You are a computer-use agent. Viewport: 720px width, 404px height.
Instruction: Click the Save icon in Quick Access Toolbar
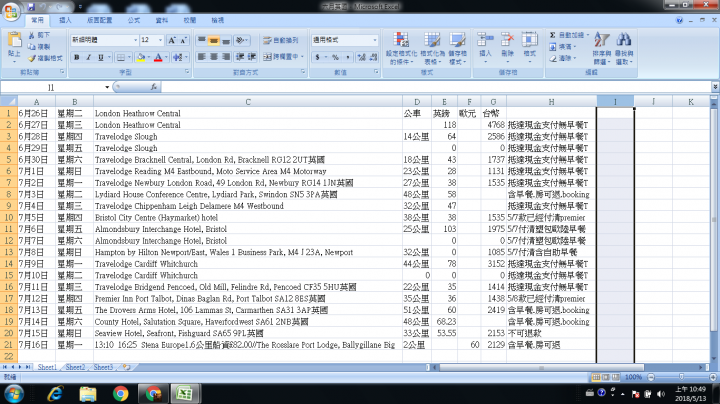point(31,7)
